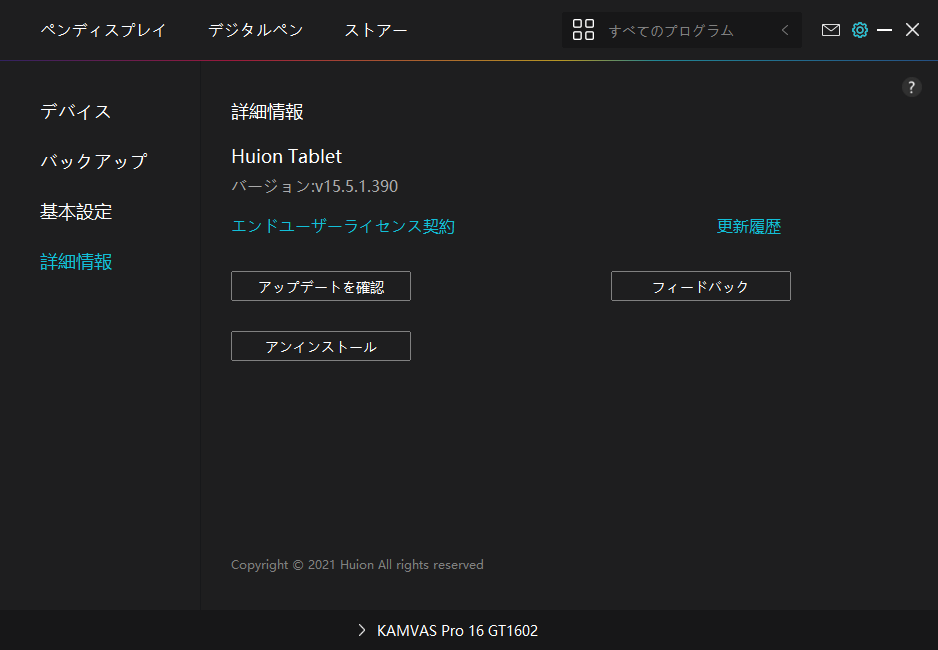Click the アップデートを確認 button

(321, 286)
